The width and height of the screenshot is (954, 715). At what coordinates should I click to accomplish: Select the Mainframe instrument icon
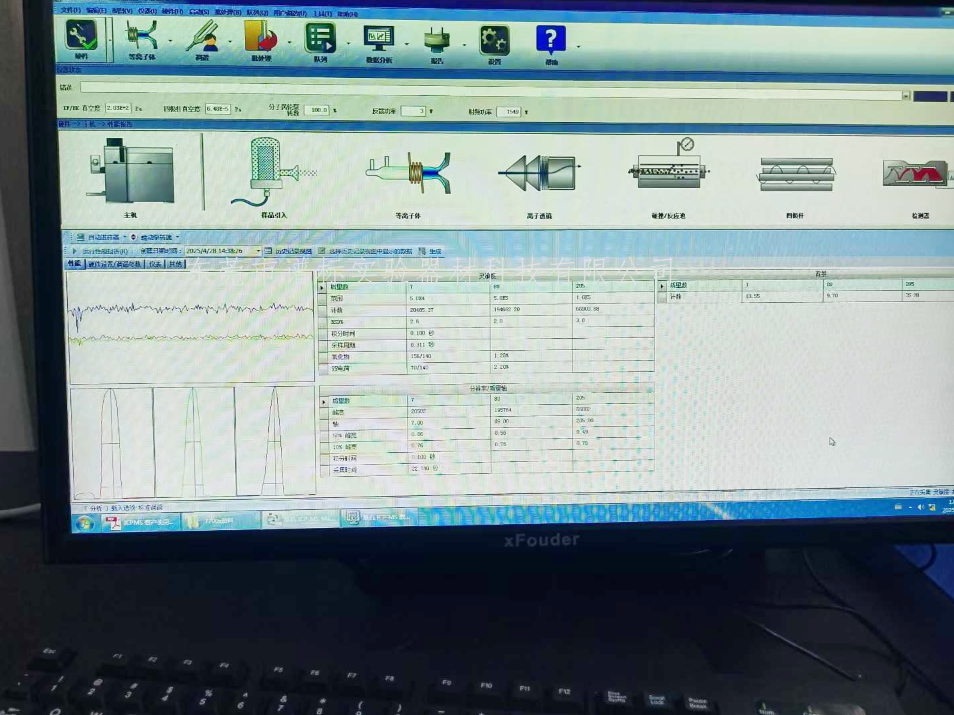pos(129,172)
